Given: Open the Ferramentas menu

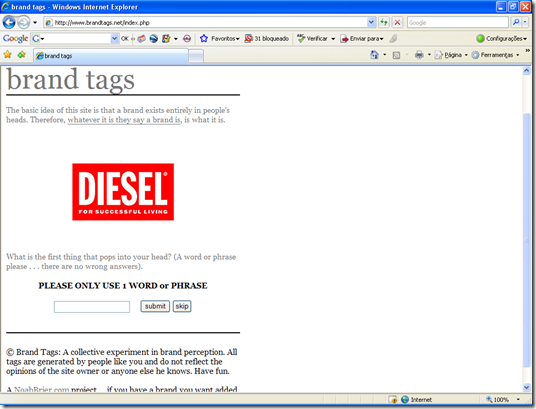Looking at the screenshot, I should [x=495, y=55].
